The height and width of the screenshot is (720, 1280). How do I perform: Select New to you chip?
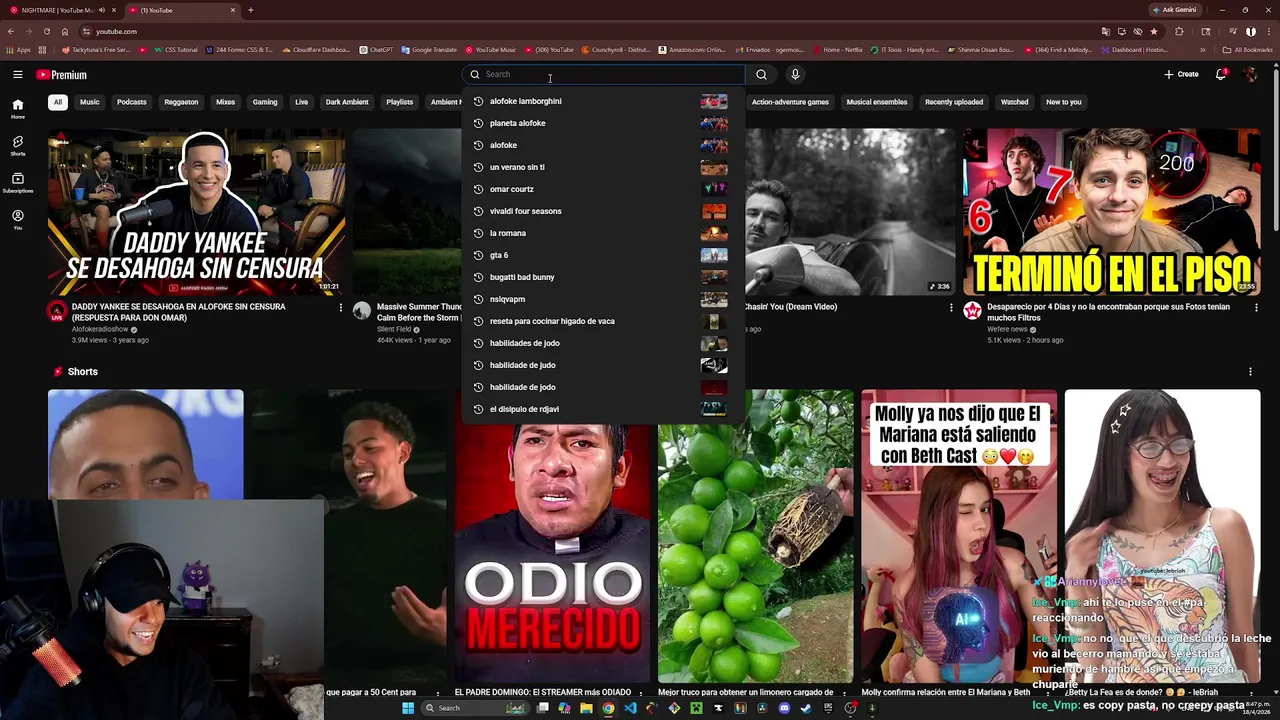tap(1063, 102)
